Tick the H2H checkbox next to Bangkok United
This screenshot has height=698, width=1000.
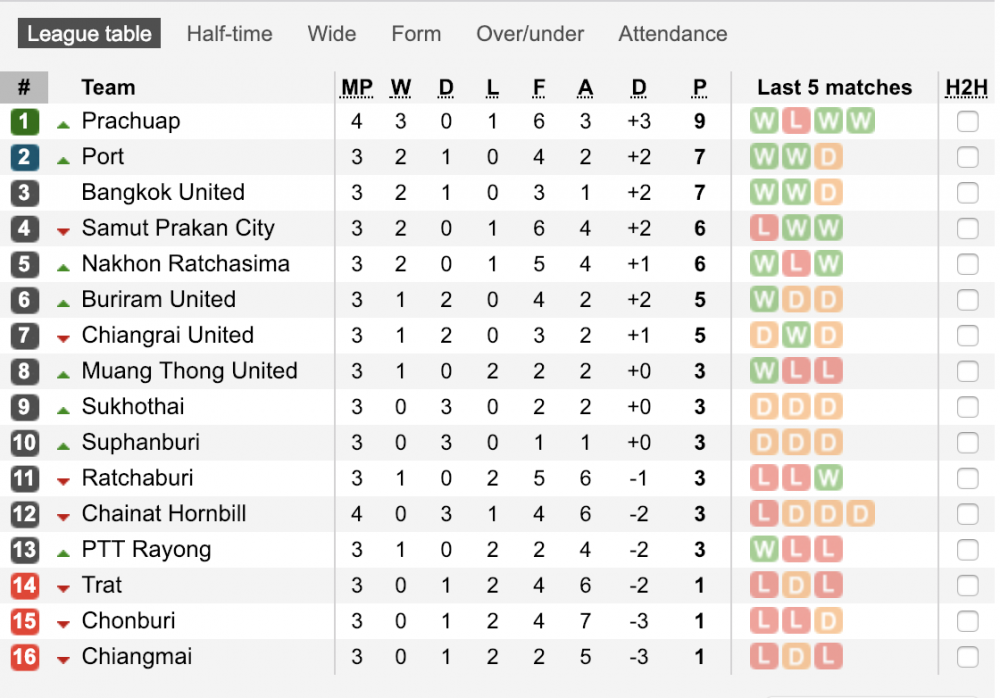[967, 193]
